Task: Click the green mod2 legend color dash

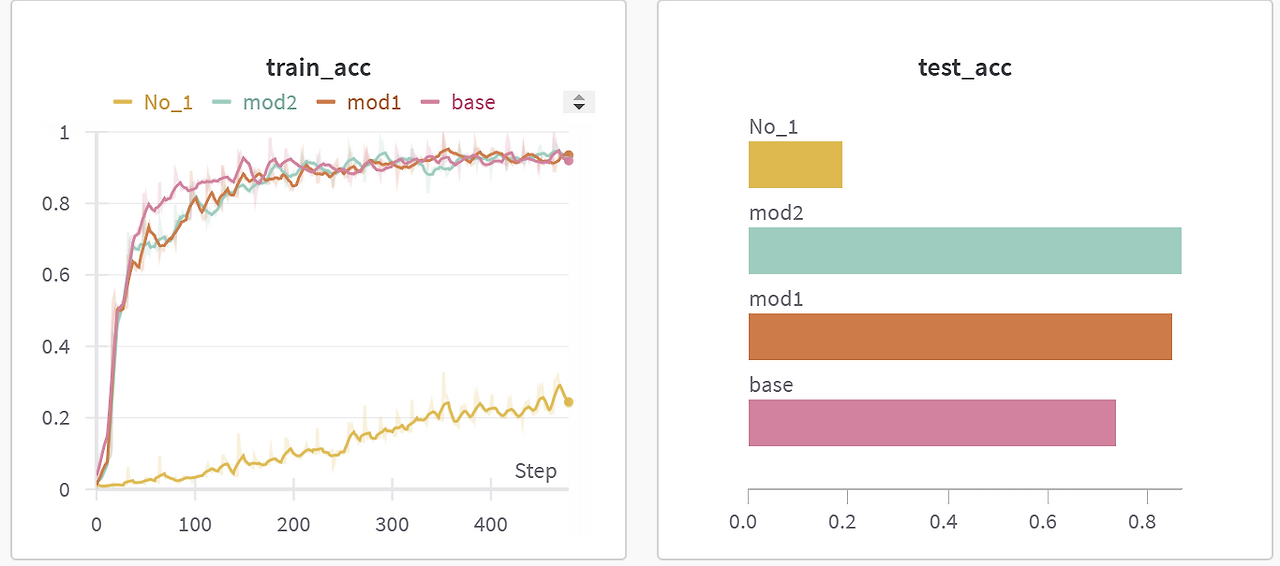Action: coord(223,102)
